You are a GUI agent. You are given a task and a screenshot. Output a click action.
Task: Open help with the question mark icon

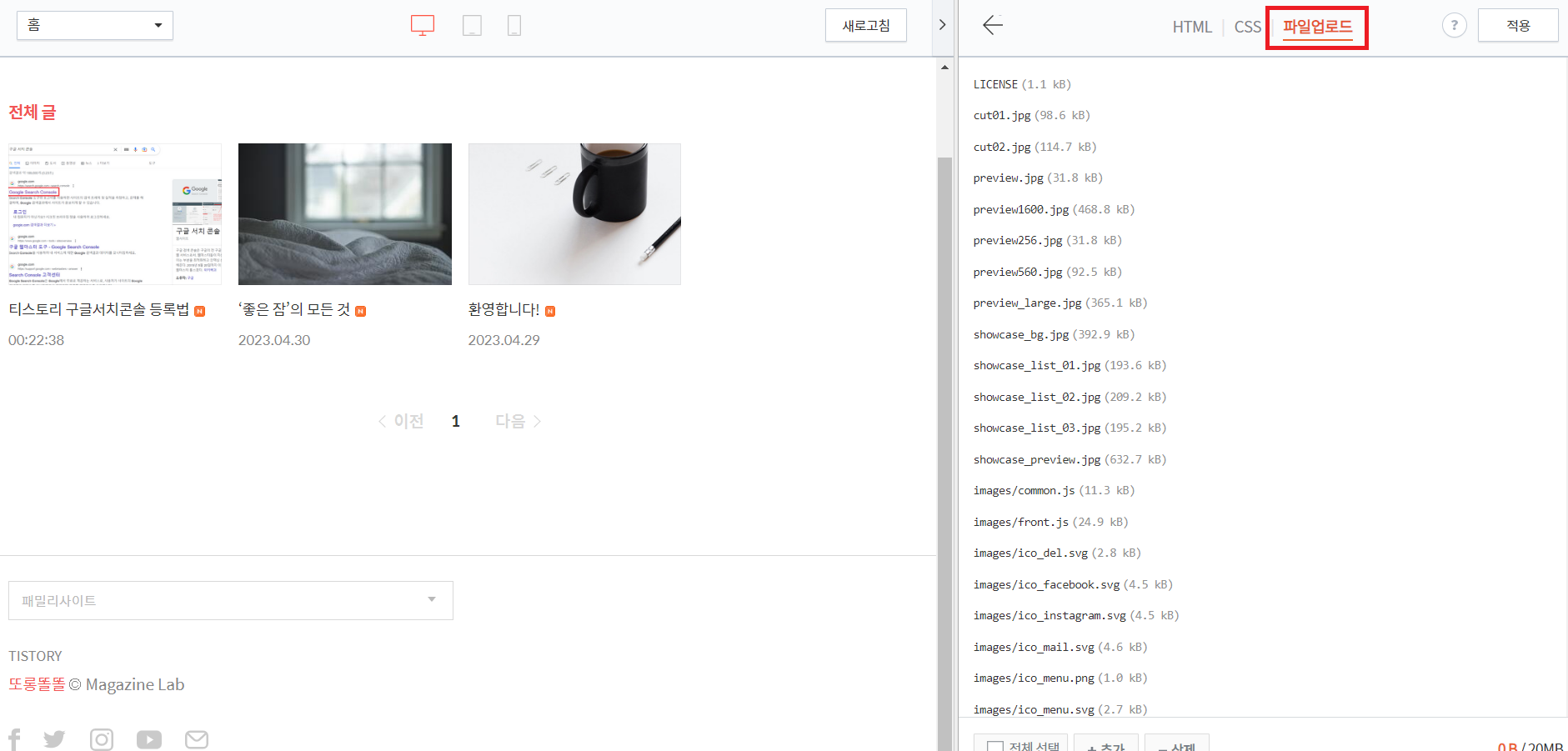(1454, 25)
